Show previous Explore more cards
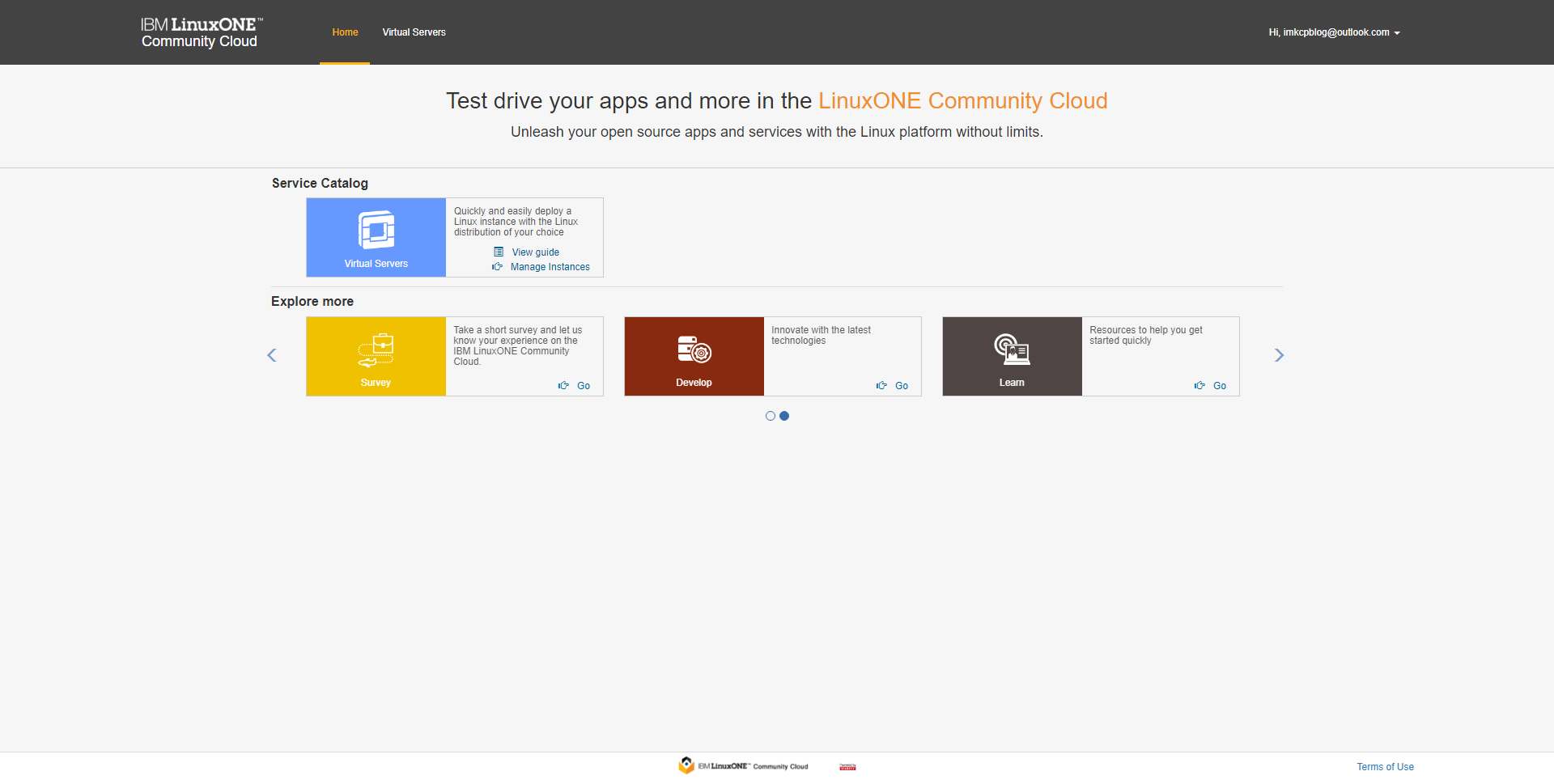 coord(272,355)
